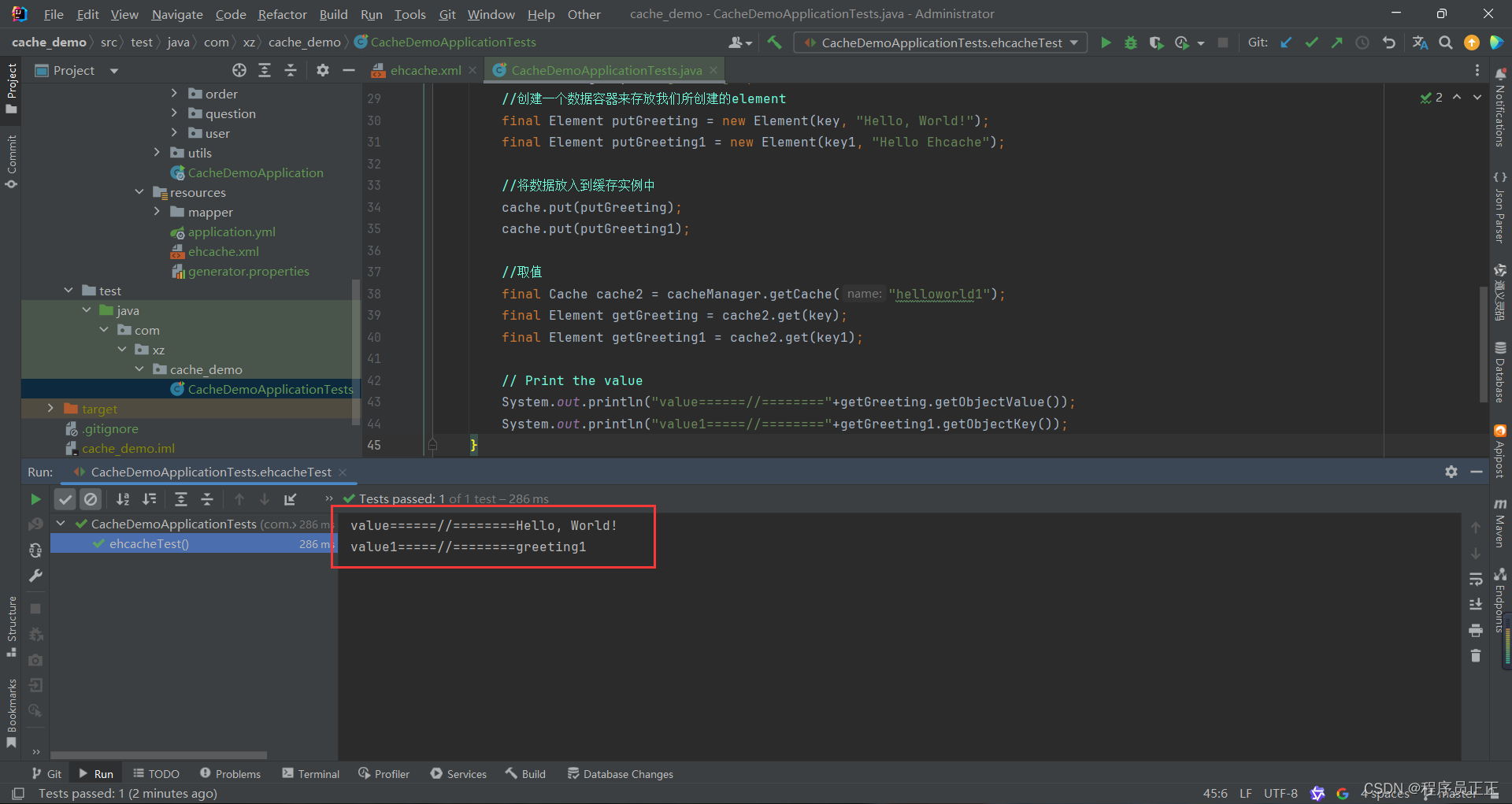Expand the order folder

click(174, 93)
